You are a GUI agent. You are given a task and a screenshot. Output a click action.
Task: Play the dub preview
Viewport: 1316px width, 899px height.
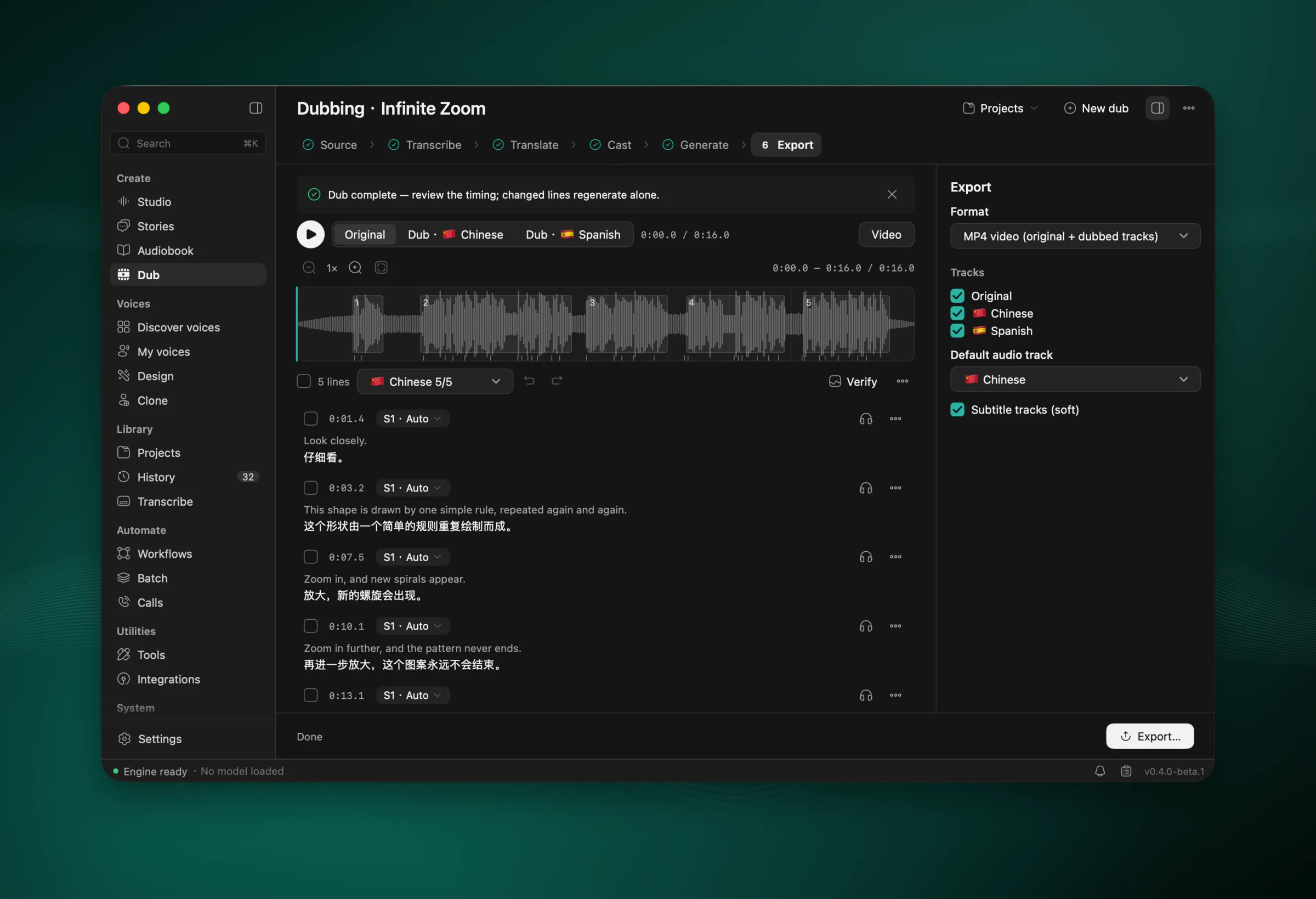tap(310, 235)
